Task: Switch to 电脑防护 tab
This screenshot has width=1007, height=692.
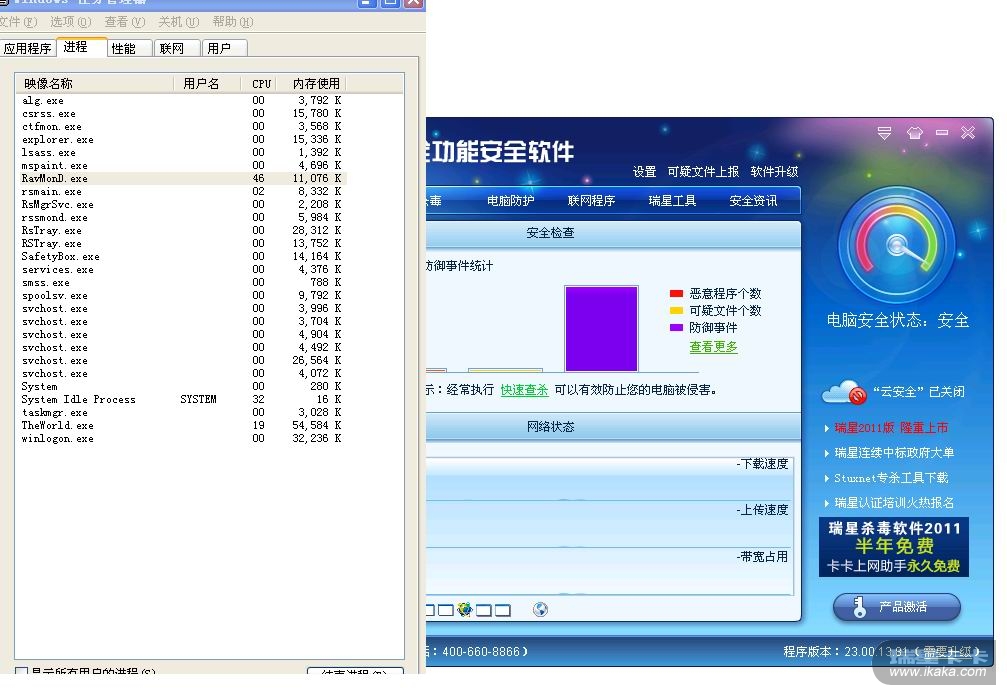Action: pyautogui.click(x=511, y=201)
